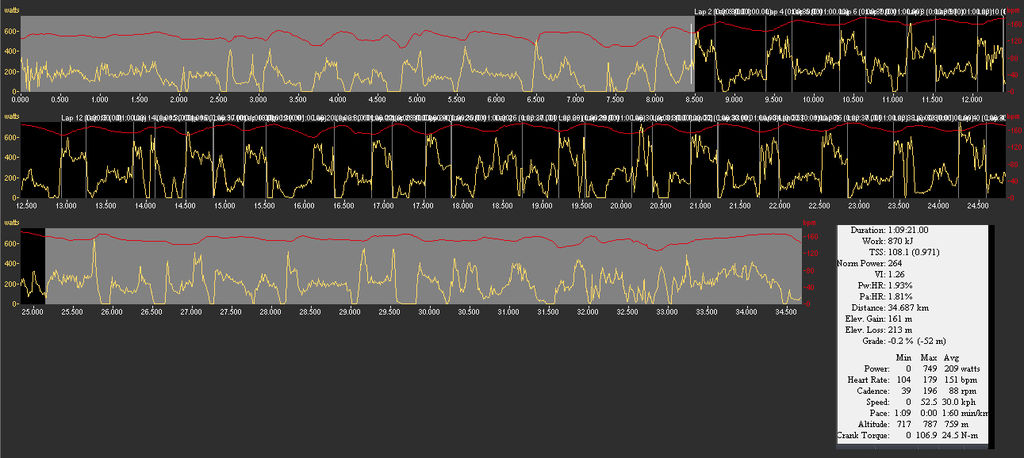Image resolution: width=1024 pixels, height=458 pixels.
Task: Click the 30.000 km tick on bottom chart
Action: coord(428,312)
